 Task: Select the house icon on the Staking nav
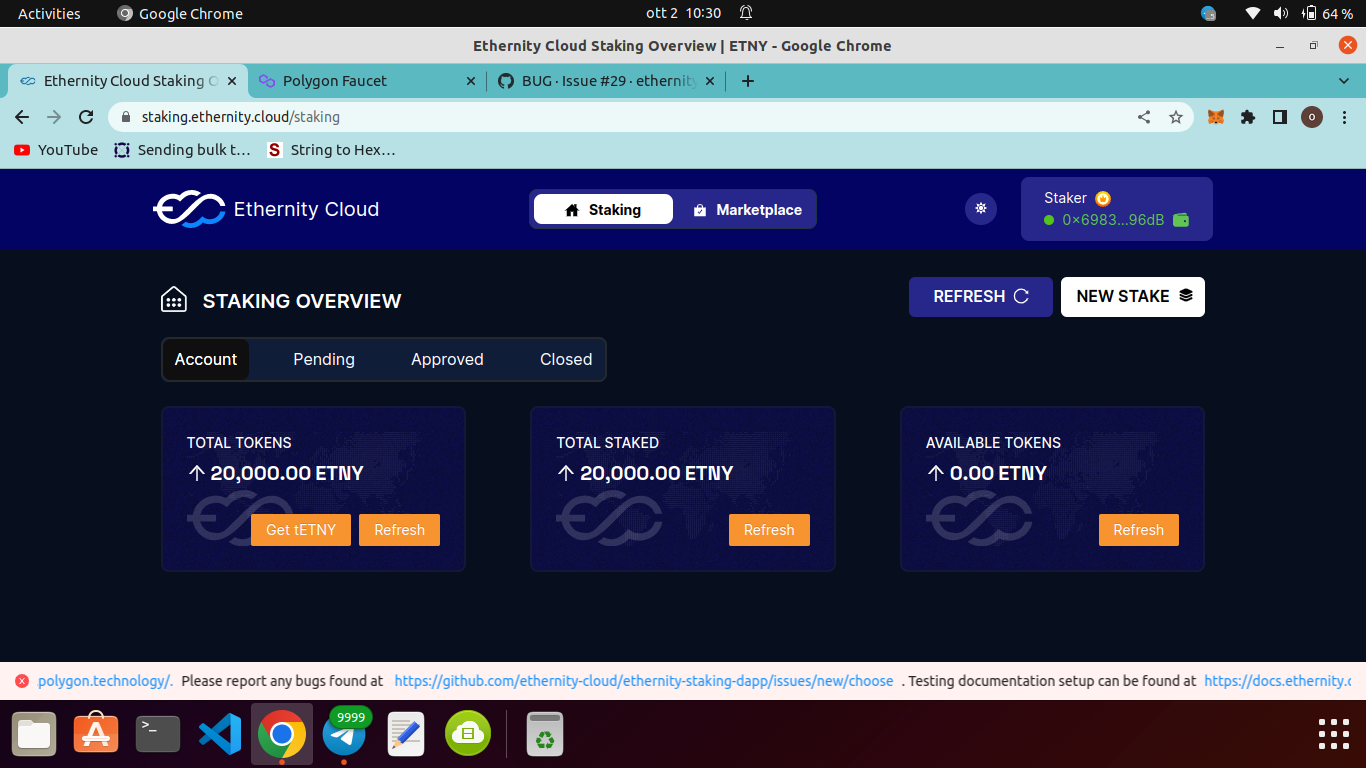coord(572,209)
